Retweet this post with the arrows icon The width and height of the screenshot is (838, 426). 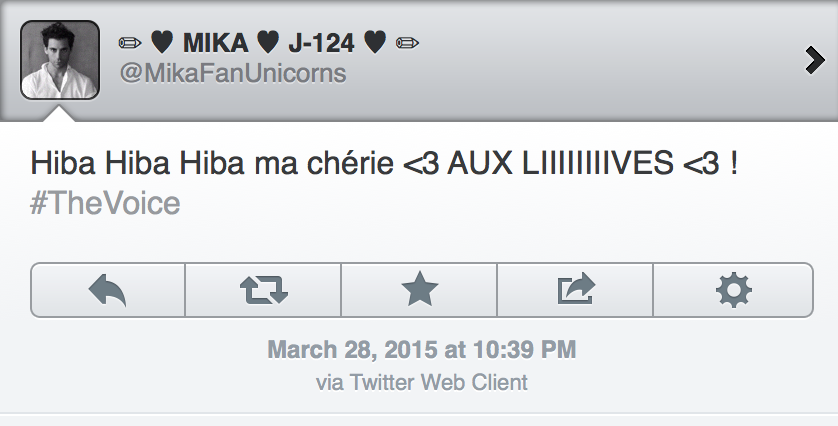264,290
